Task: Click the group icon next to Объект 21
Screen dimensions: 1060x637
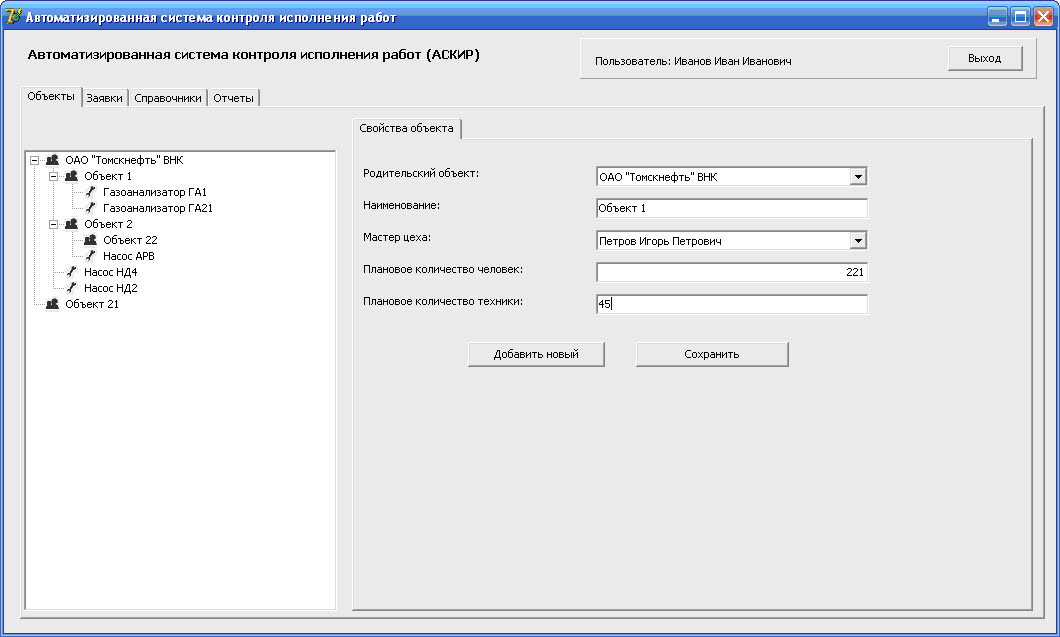Action: coord(52,304)
